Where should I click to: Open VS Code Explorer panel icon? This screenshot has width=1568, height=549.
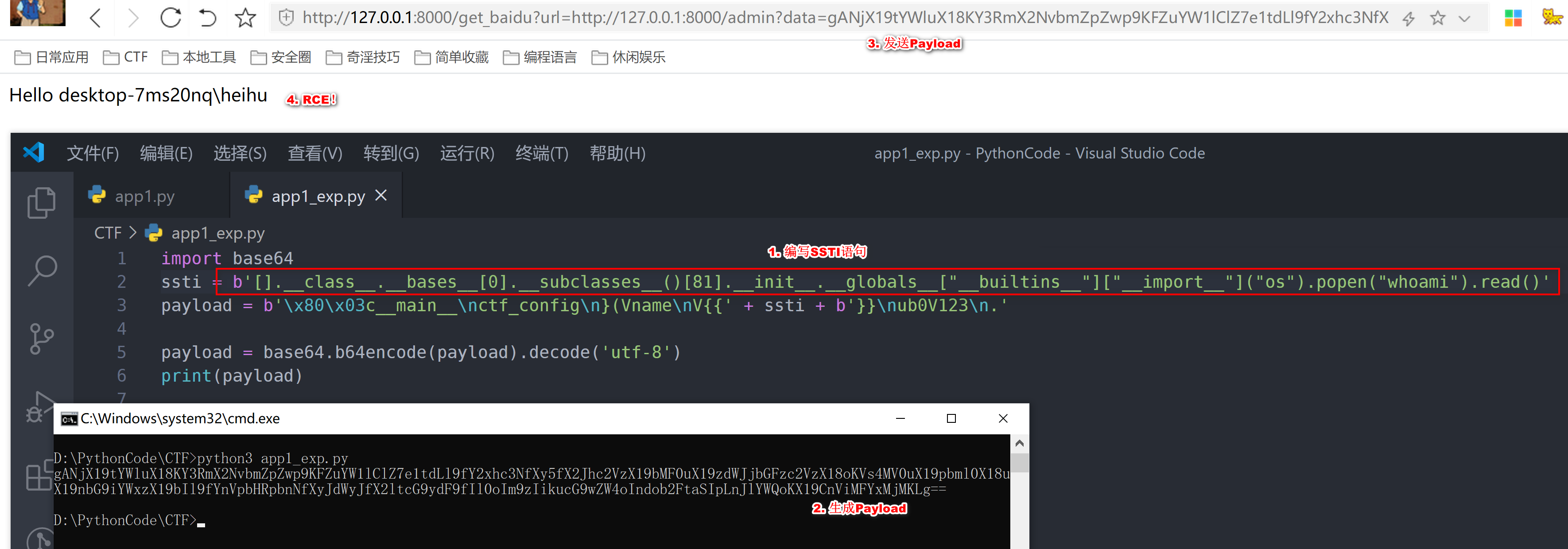tap(41, 203)
